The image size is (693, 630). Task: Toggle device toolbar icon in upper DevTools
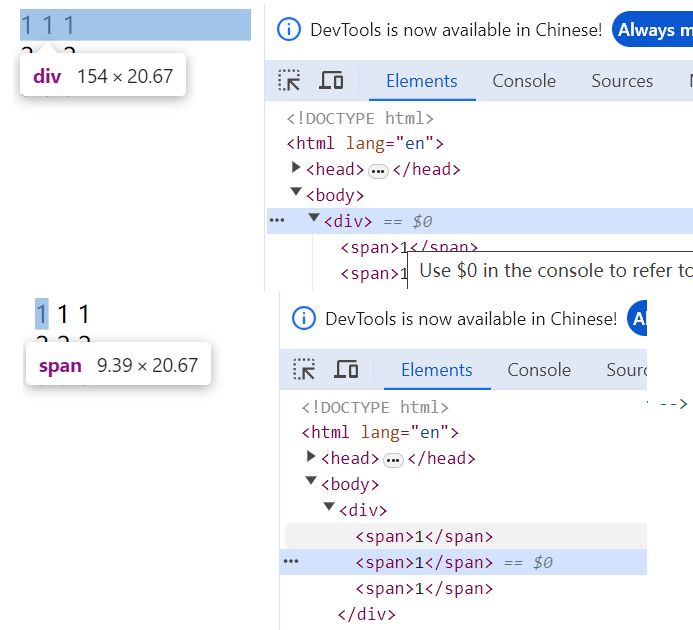pyautogui.click(x=331, y=81)
